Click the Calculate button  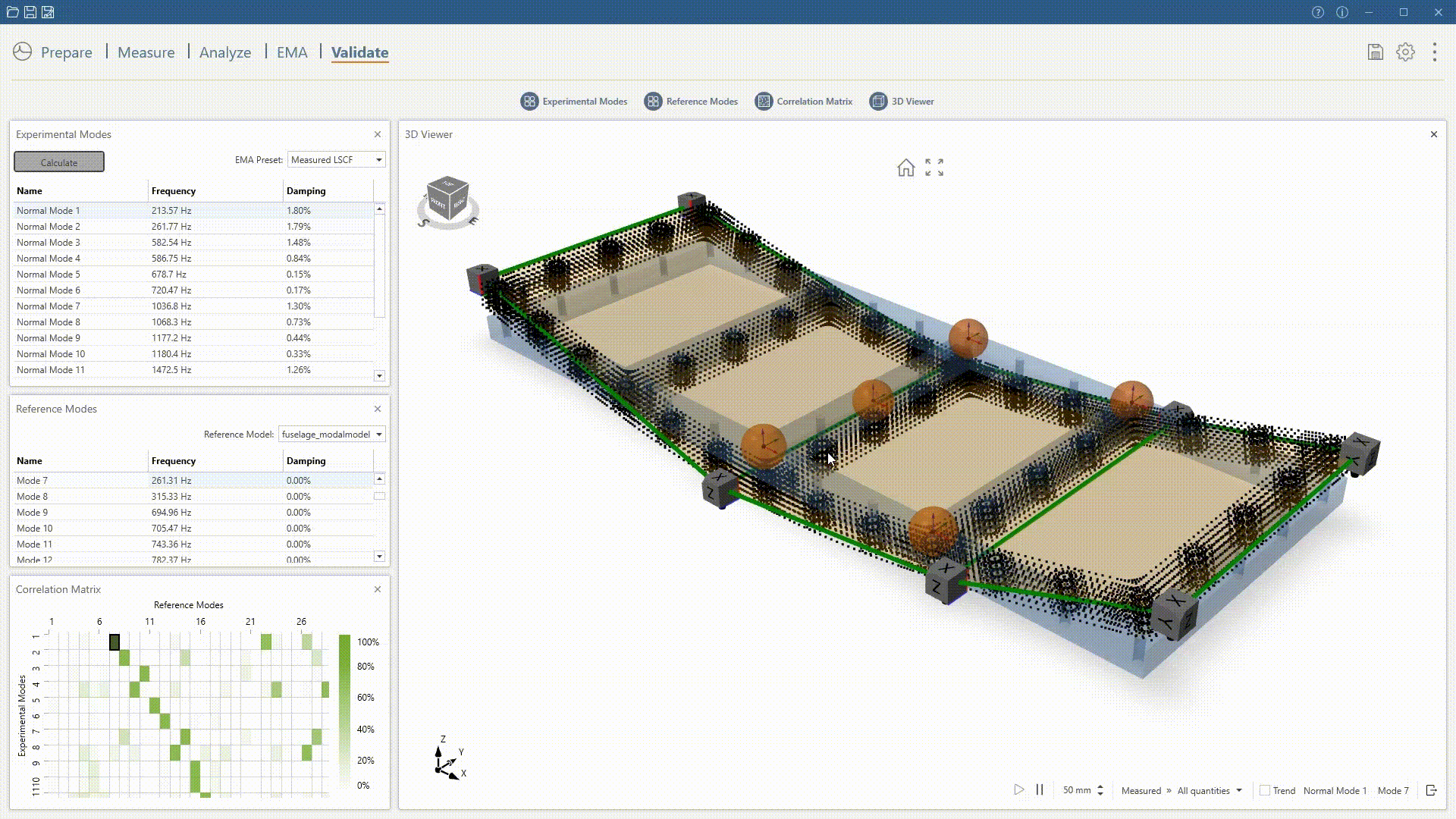(x=59, y=162)
